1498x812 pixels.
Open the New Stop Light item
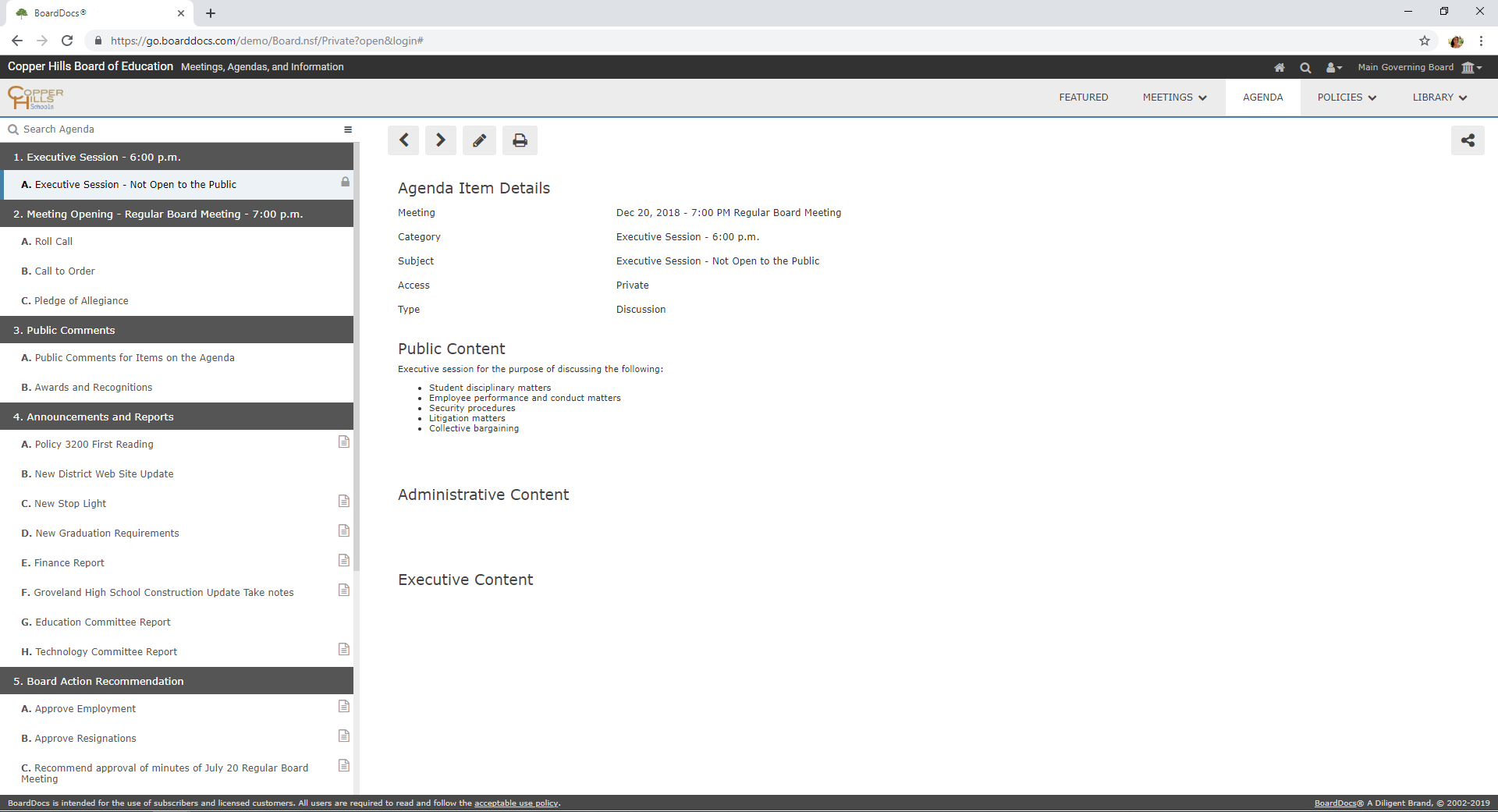click(x=176, y=504)
